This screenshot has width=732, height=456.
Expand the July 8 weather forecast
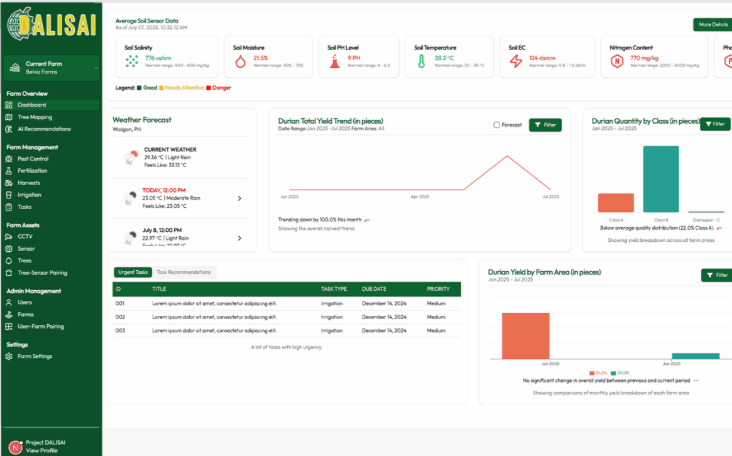pyautogui.click(x=239, y=237)
